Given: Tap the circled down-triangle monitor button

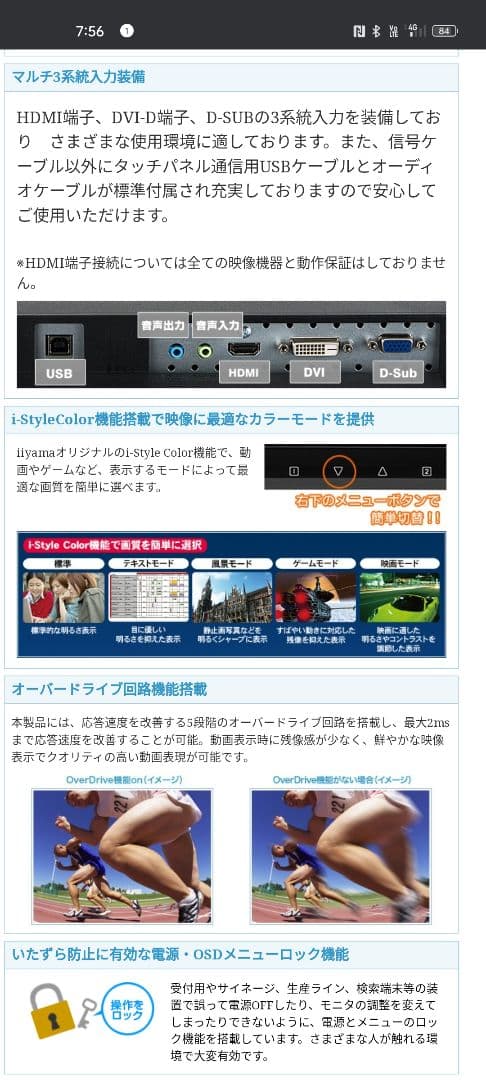Looking at the screenshot, I should (x=338, y=471).
